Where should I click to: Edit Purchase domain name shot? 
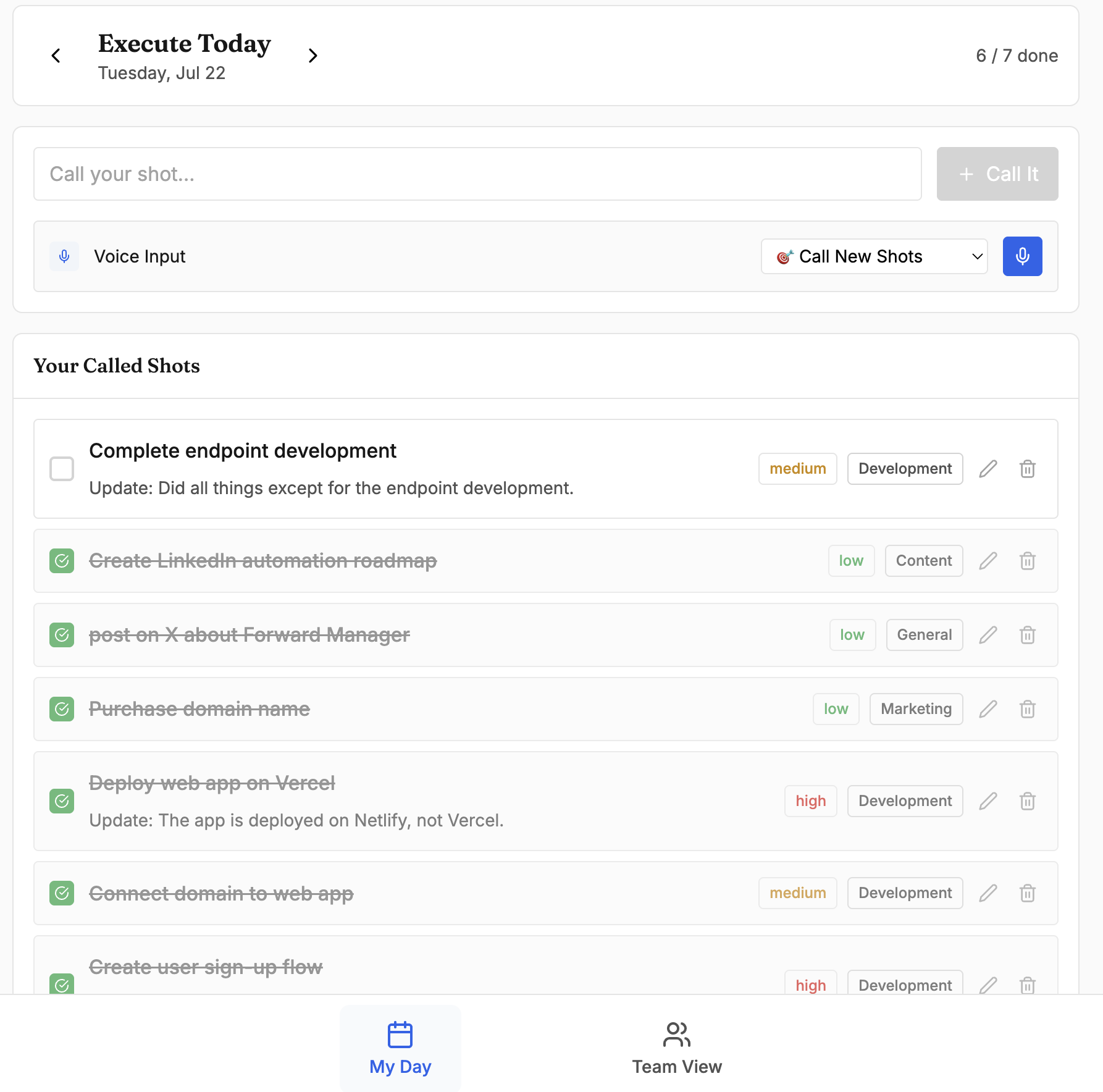[x=988, y=709]
